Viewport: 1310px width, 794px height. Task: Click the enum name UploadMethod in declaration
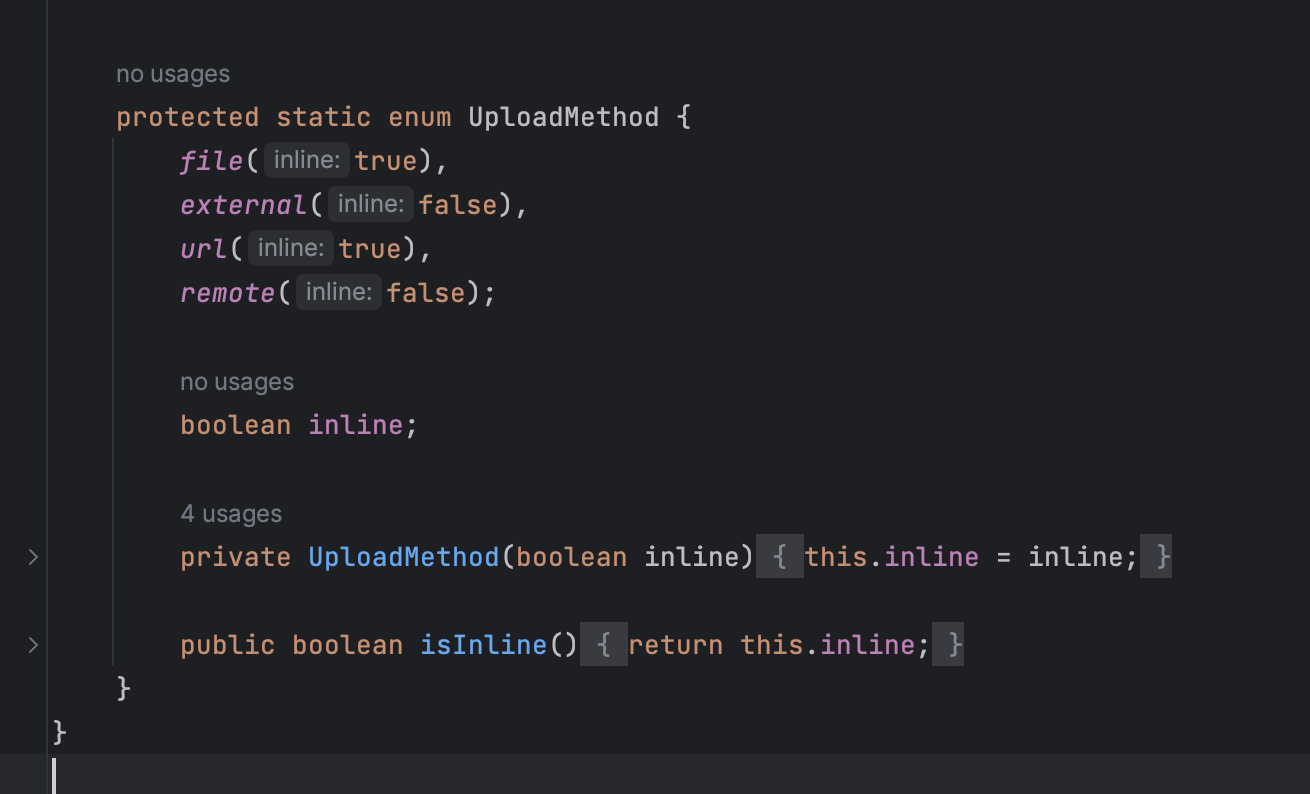[564, 117]
